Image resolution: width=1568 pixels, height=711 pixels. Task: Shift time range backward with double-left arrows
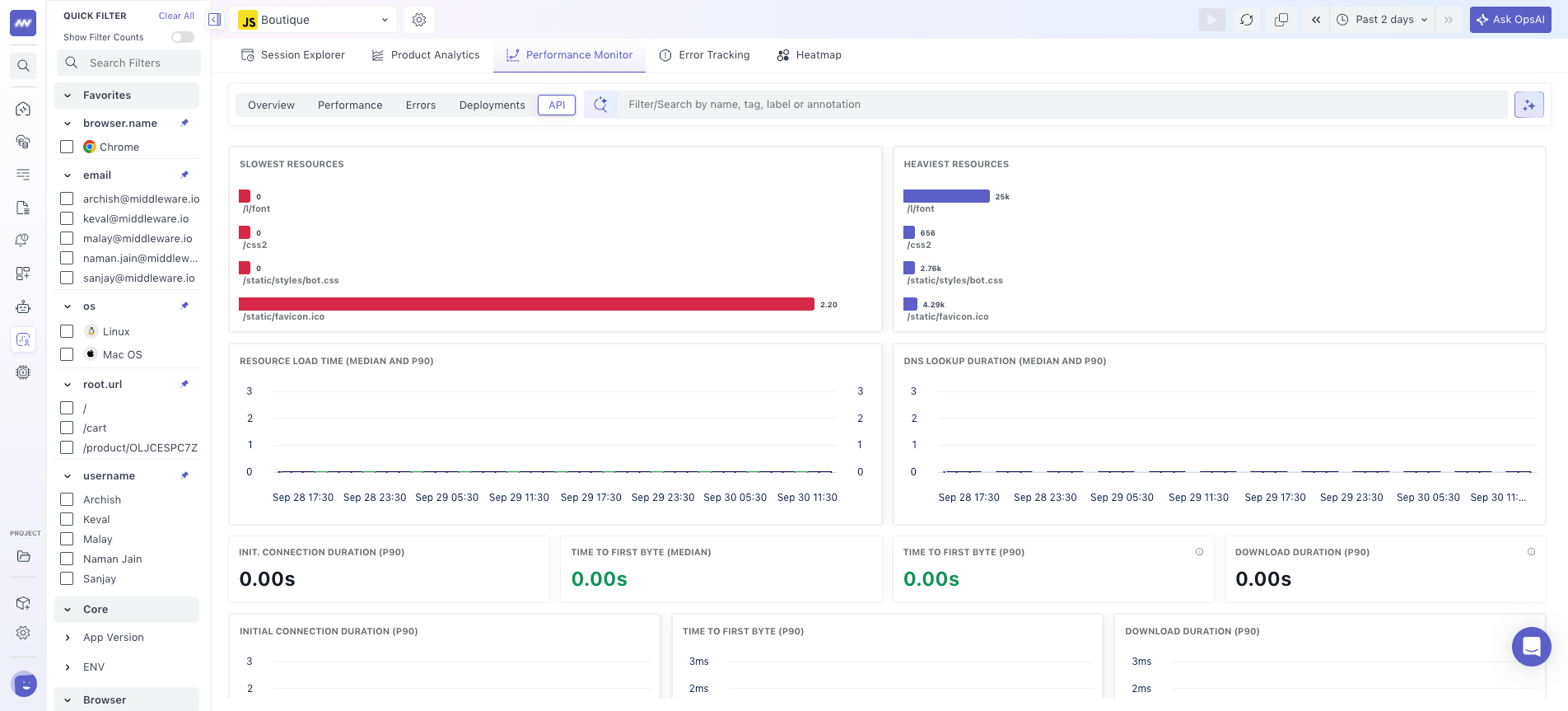coord(1316,20)
